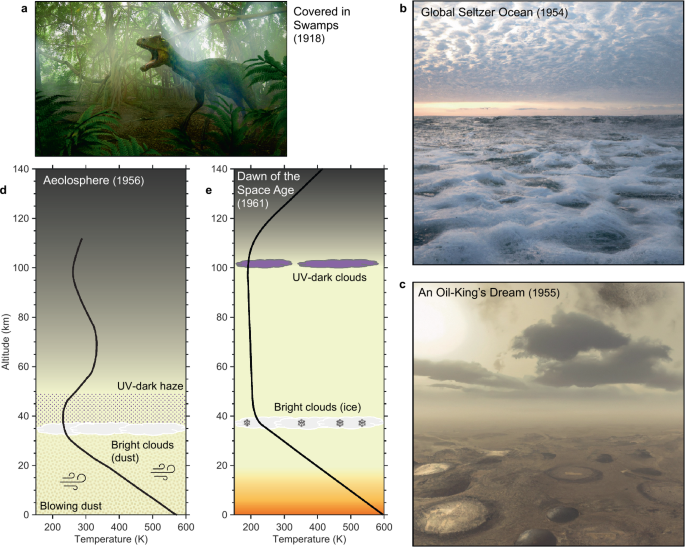
Task: Click the 'Covered in Swamps (1918)' caption
Action: (x=322, y=25)
